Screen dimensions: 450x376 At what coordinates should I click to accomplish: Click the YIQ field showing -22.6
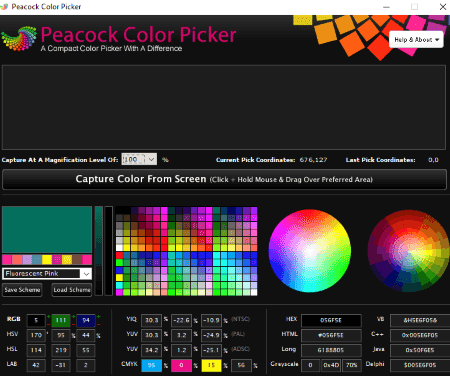(182, 320)
